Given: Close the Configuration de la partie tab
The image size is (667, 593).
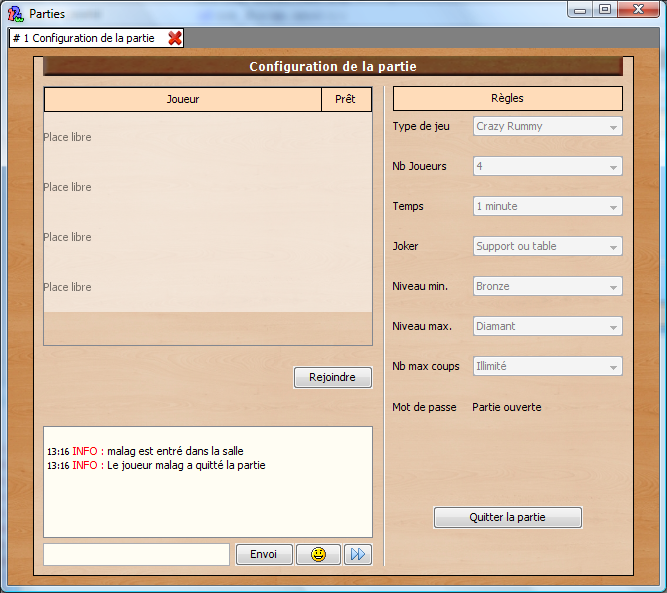Looking at the screenshot, I should point(175,38).
